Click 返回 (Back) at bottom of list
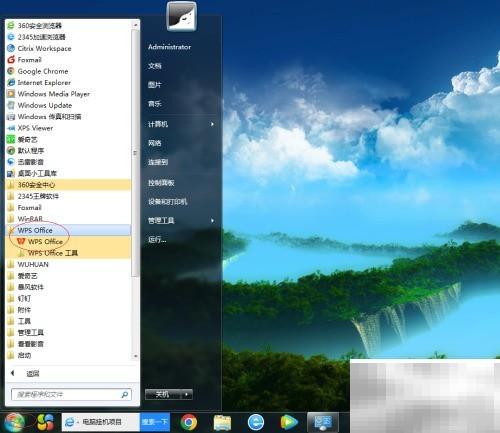This screenshot has width=500, height=433. [x=33, y=374]
